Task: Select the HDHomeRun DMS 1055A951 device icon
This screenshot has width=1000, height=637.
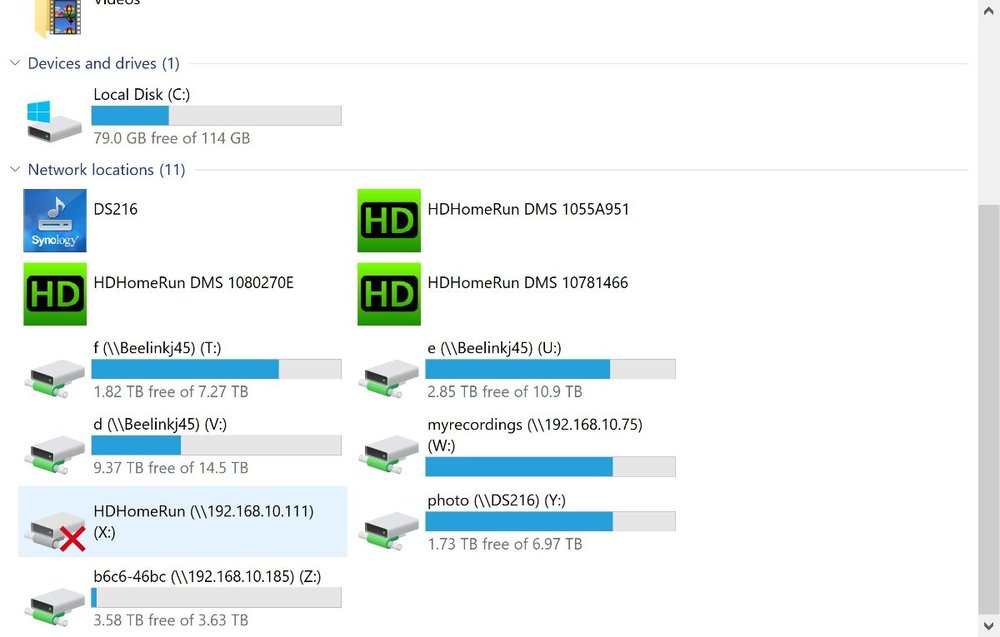Action: pos(388,220)
